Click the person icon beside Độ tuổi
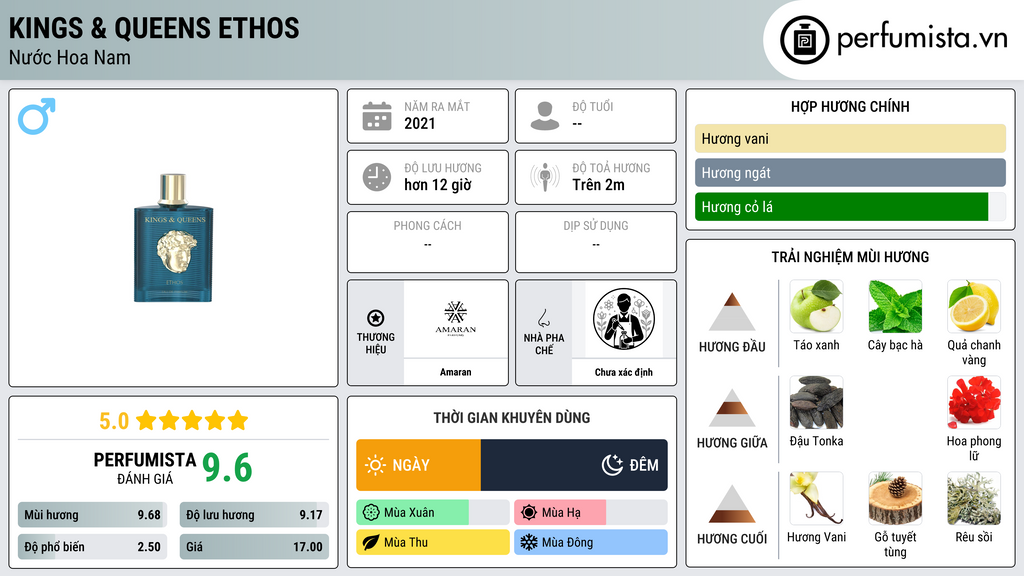1024x576 pixels. point(545,116)
